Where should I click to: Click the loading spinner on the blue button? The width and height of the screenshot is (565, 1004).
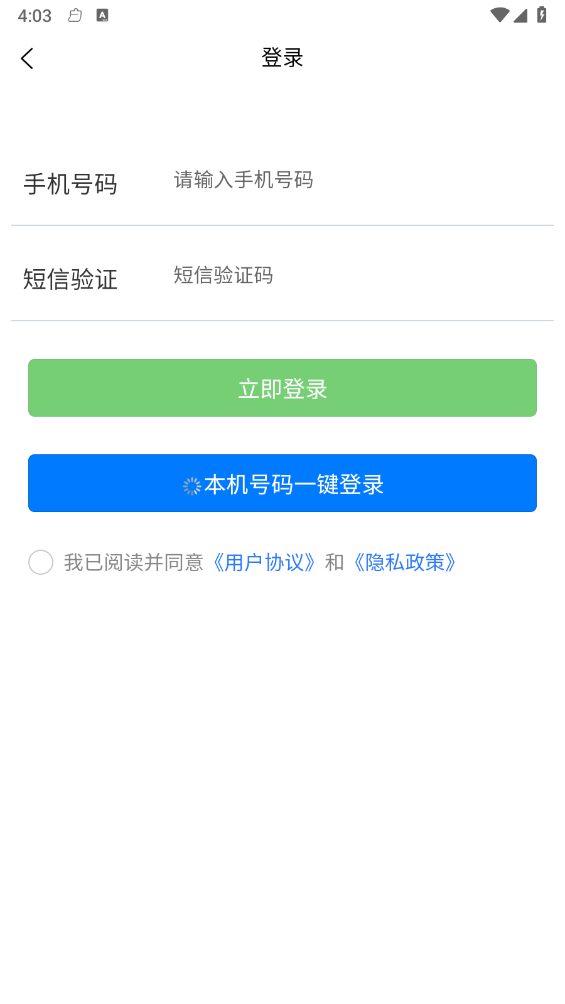coord(192,486)
